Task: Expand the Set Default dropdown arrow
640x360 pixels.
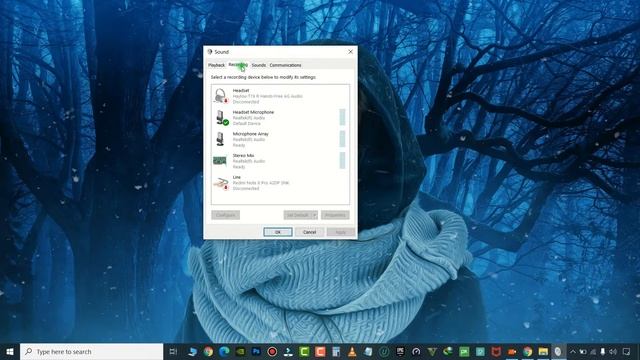Action: pos(315,215)
